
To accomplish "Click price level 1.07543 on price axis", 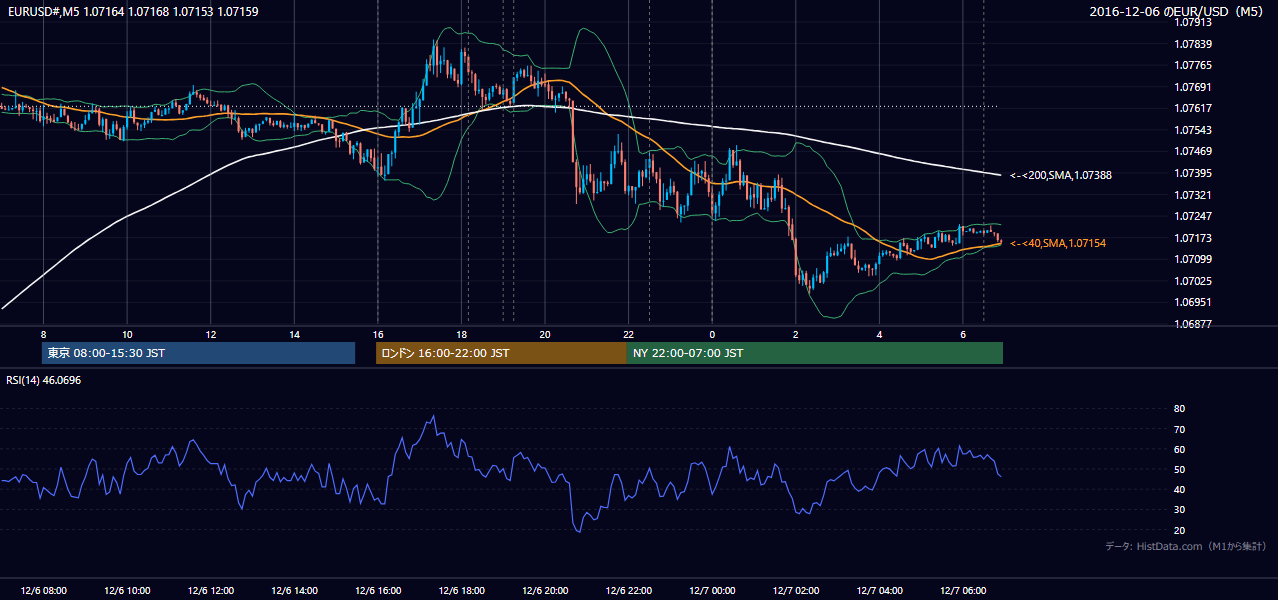I will tap(1194, 130).
